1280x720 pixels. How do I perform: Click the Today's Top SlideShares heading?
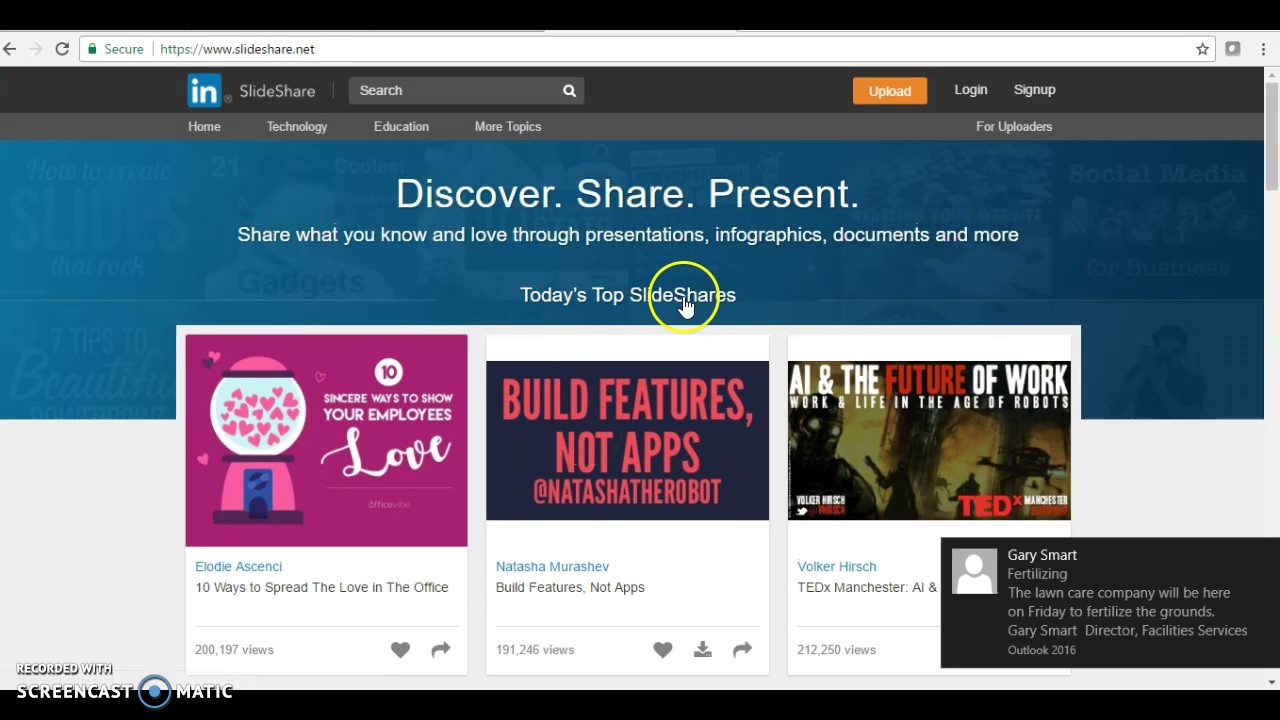pyautogui.click(x=628, y=295)
